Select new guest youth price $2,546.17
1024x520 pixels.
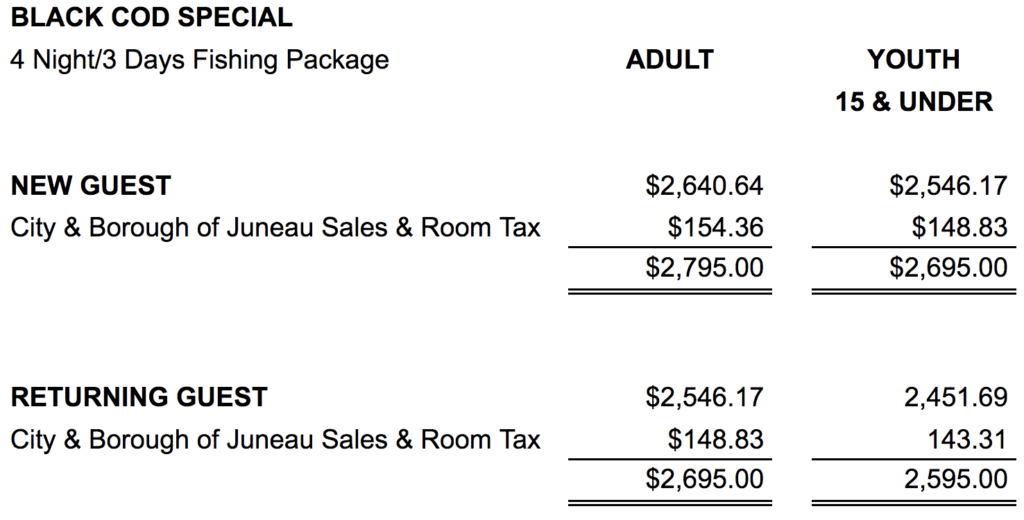948,186
